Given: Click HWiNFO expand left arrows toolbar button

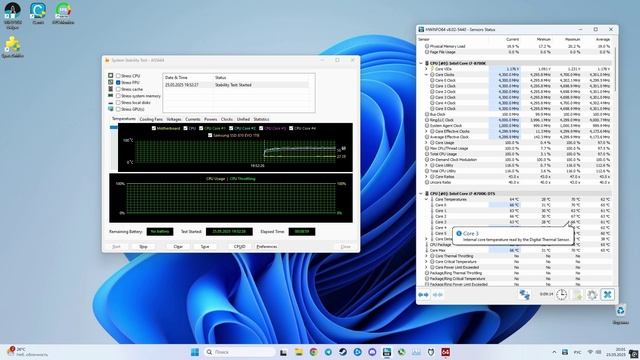Looking at the screenshot, I should click(x=423, y=295).
